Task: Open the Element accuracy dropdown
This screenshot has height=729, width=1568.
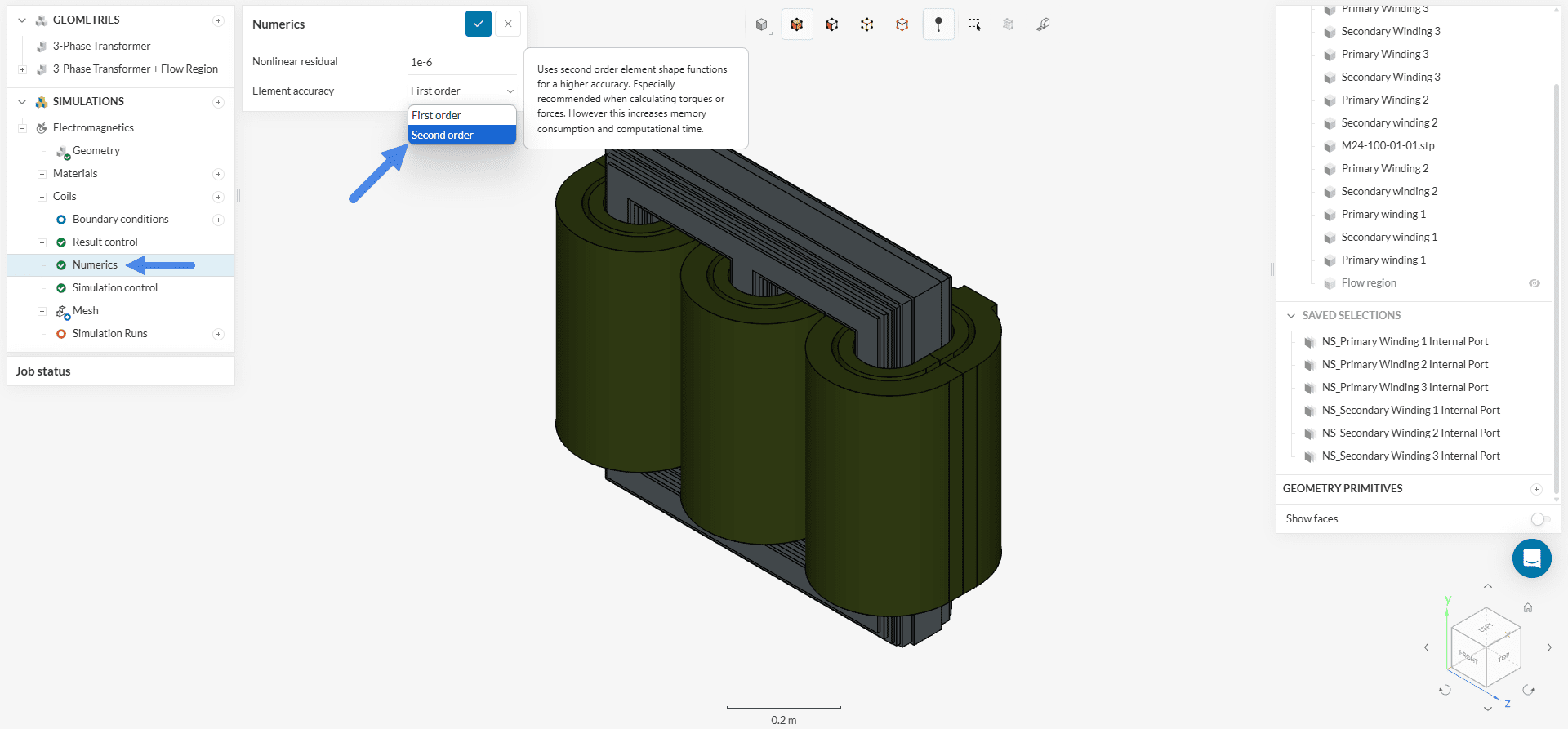Action: [x=461, y=91]
